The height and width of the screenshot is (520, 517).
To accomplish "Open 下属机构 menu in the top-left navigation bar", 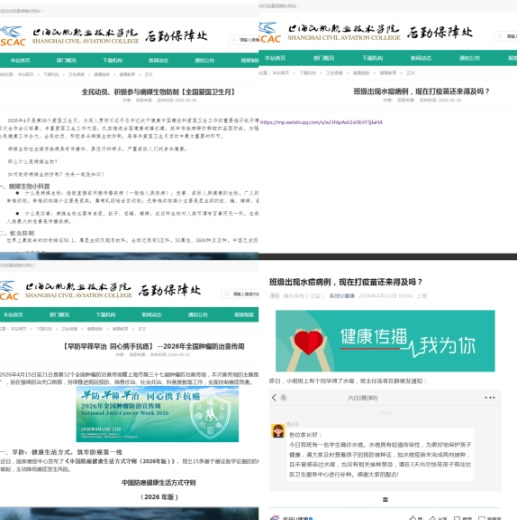I will [112, 60].
